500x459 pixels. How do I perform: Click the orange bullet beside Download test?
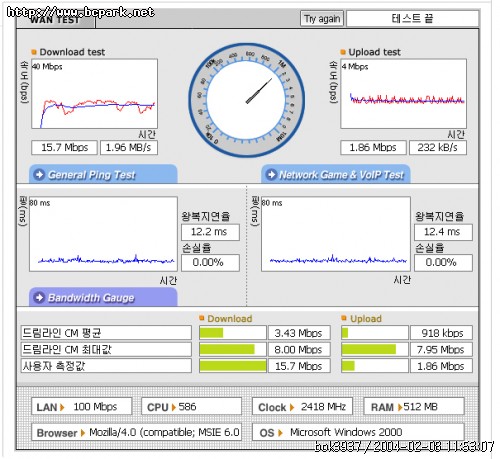(34, 52)
